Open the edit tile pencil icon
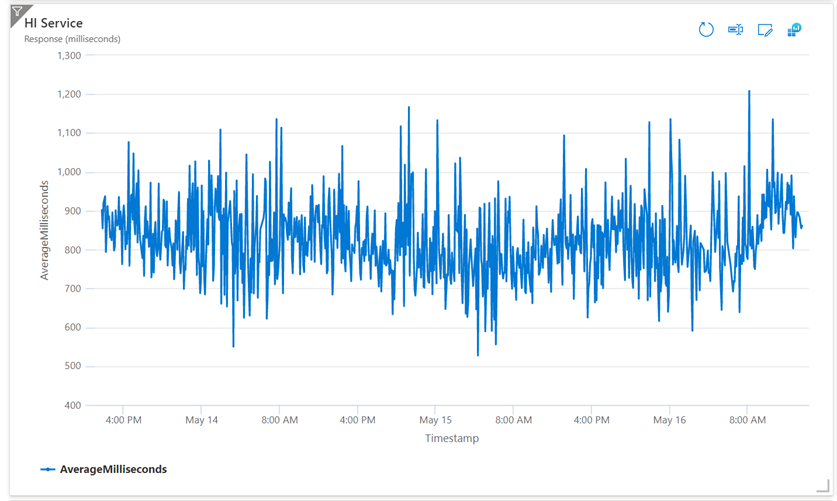 (x=765, y=30)
